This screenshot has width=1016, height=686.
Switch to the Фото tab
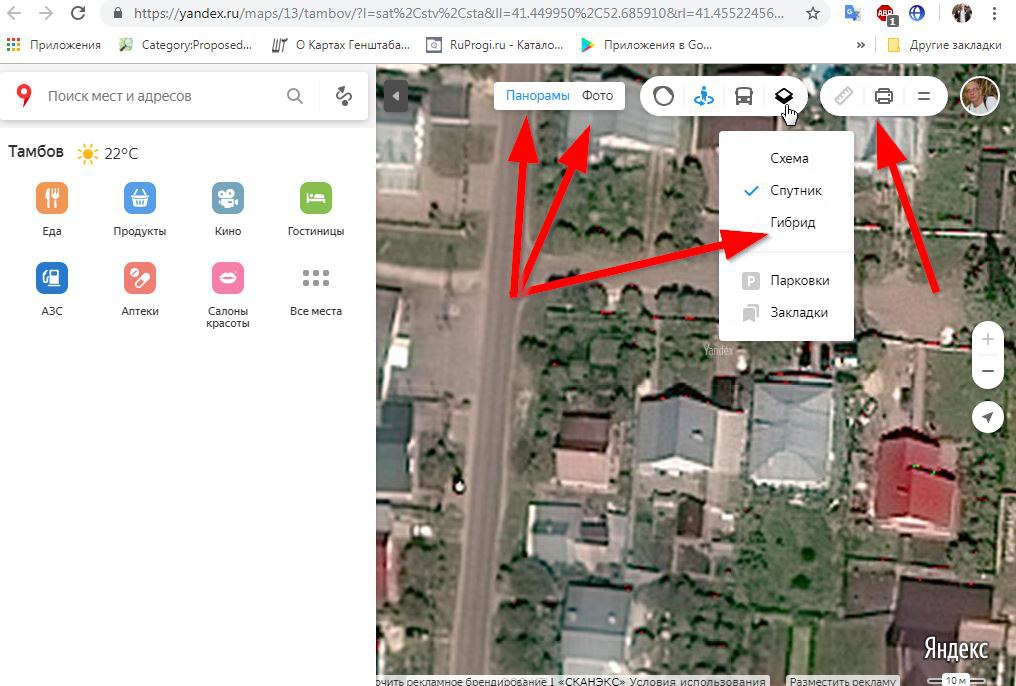597,96
